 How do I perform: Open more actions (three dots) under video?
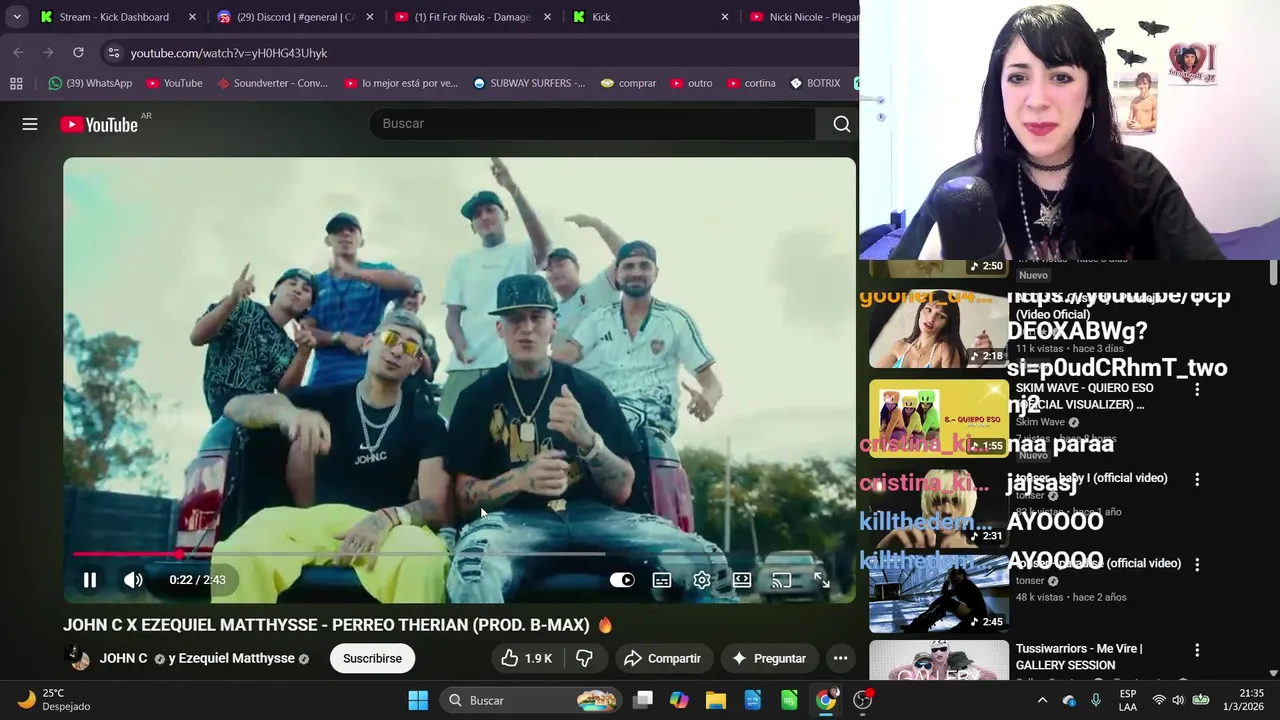tap(840, 658)
